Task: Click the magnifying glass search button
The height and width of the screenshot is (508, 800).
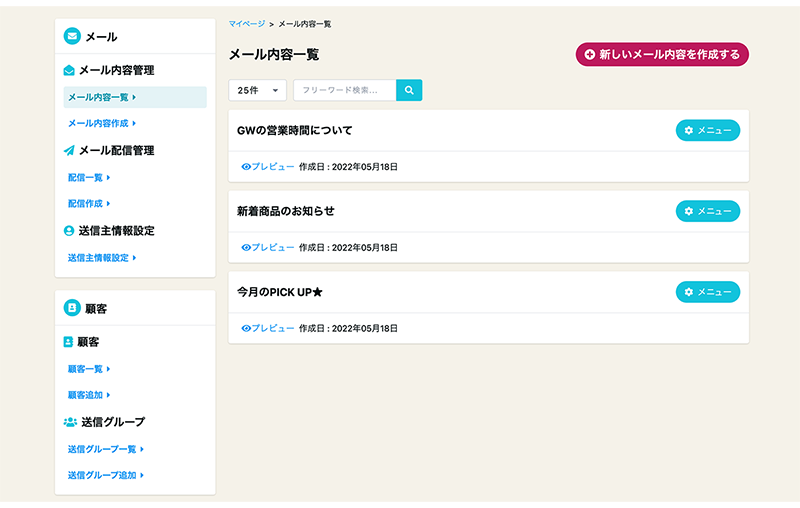Action: click(409, 90)
